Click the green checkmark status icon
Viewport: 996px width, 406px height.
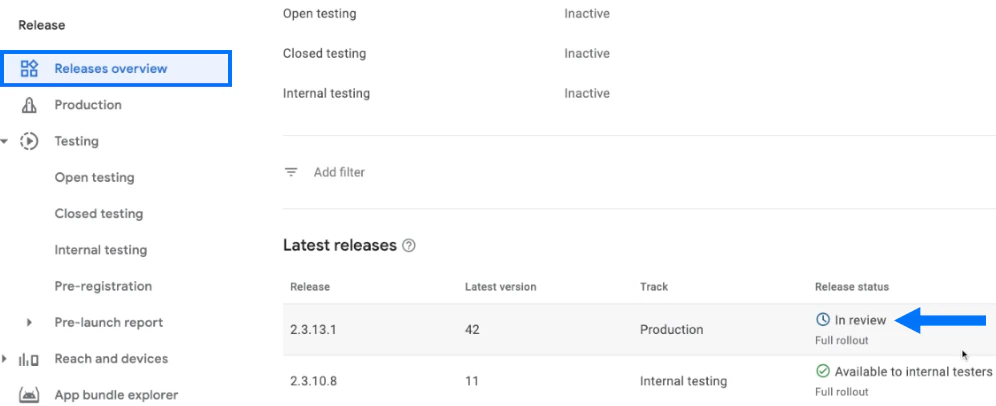point(823,372)
